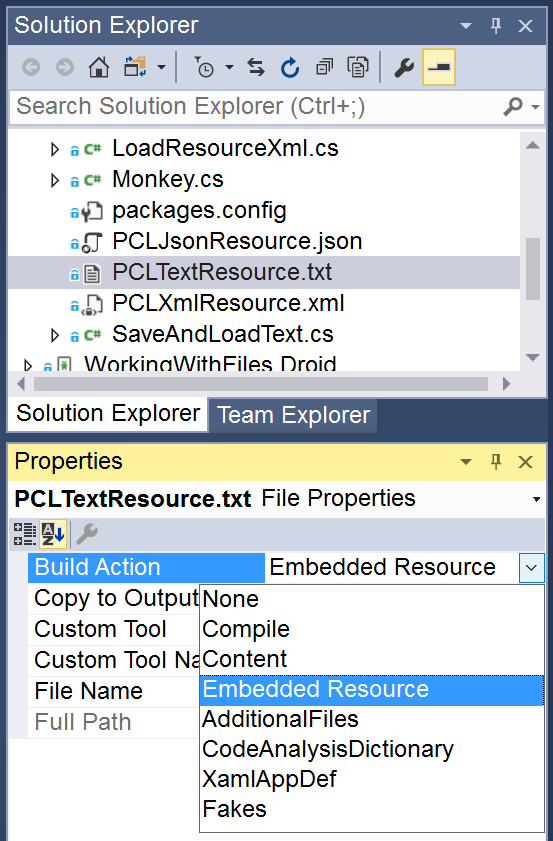
Task: Click the Pending Changes Filter clock icon
Action: (204, 68)
